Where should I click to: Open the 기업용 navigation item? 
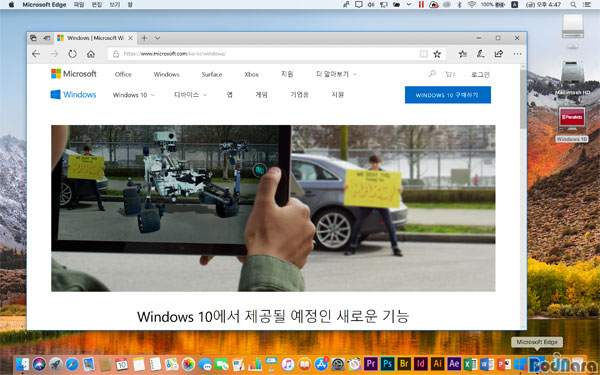[x=299, y=95]
